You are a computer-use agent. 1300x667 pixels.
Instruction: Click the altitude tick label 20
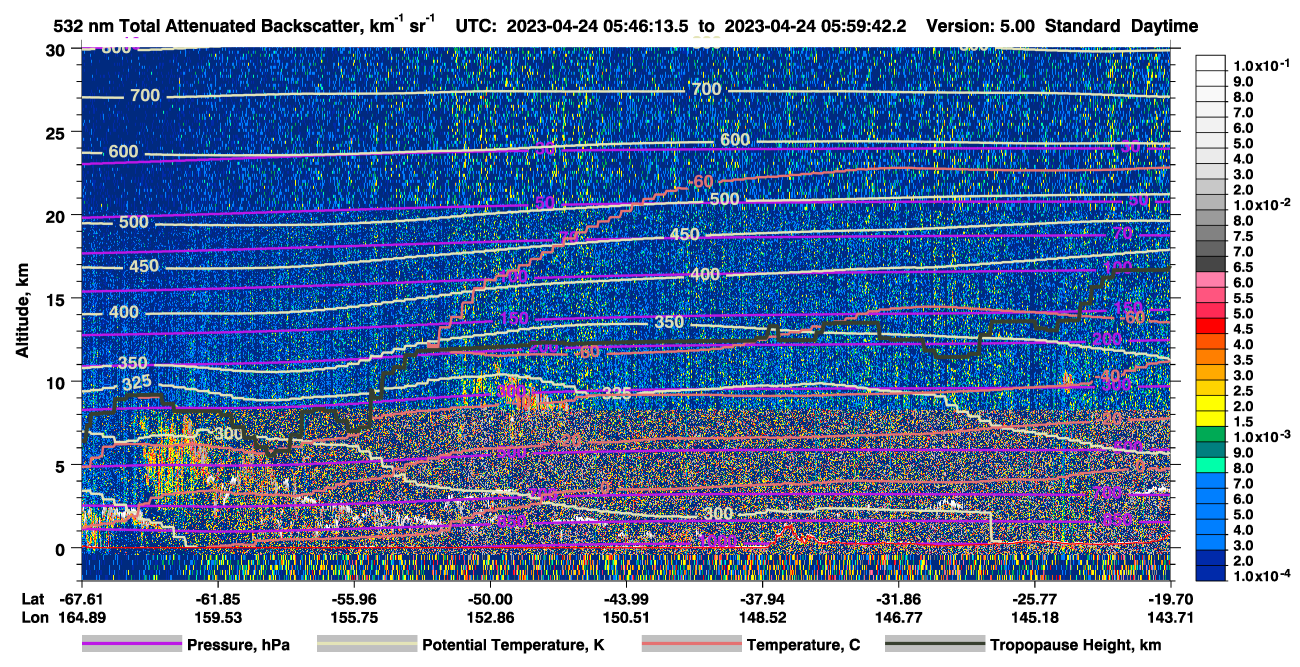56,215
